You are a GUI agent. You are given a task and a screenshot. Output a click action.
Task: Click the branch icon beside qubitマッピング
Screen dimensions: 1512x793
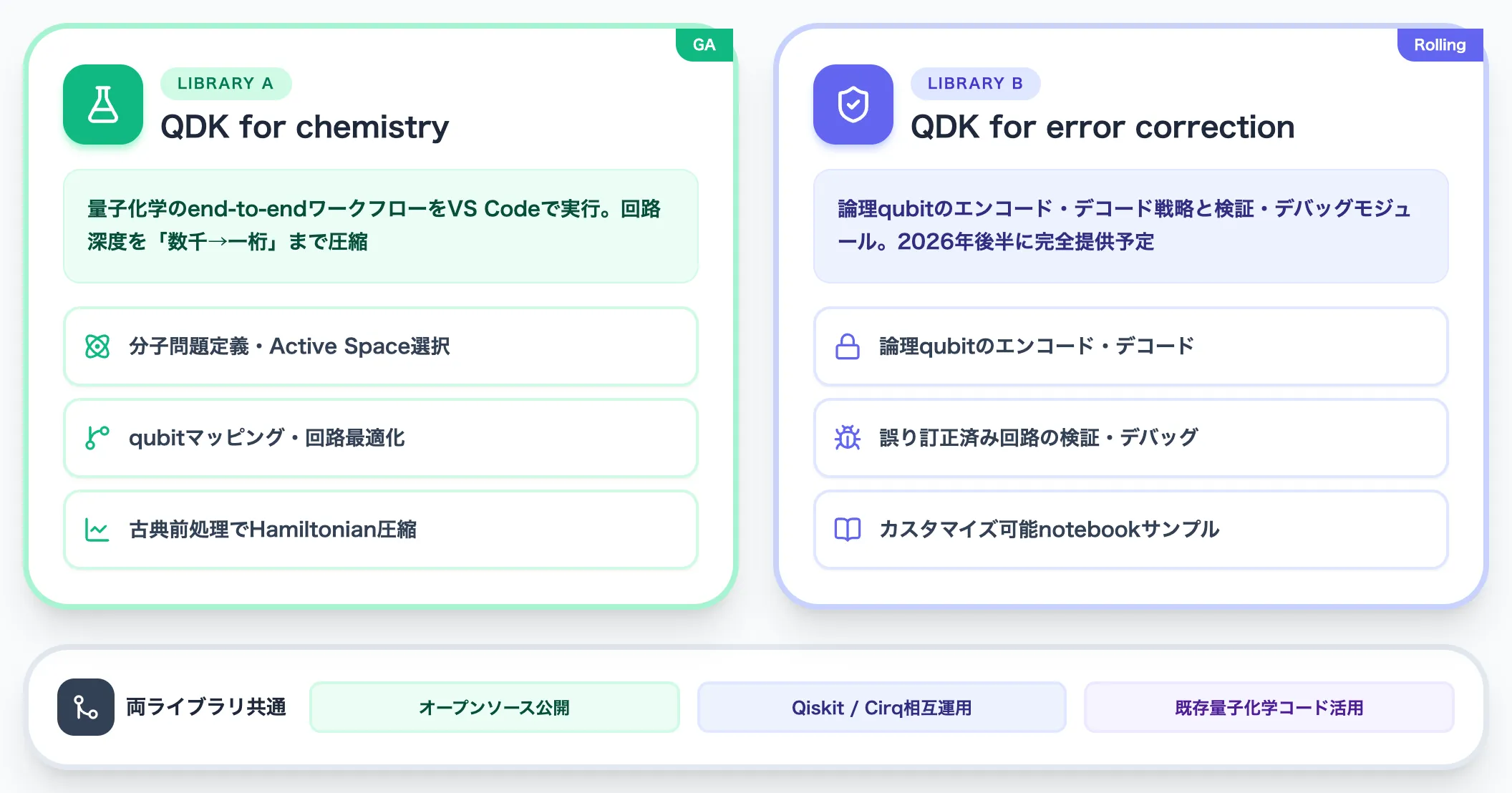pos(97,438)
